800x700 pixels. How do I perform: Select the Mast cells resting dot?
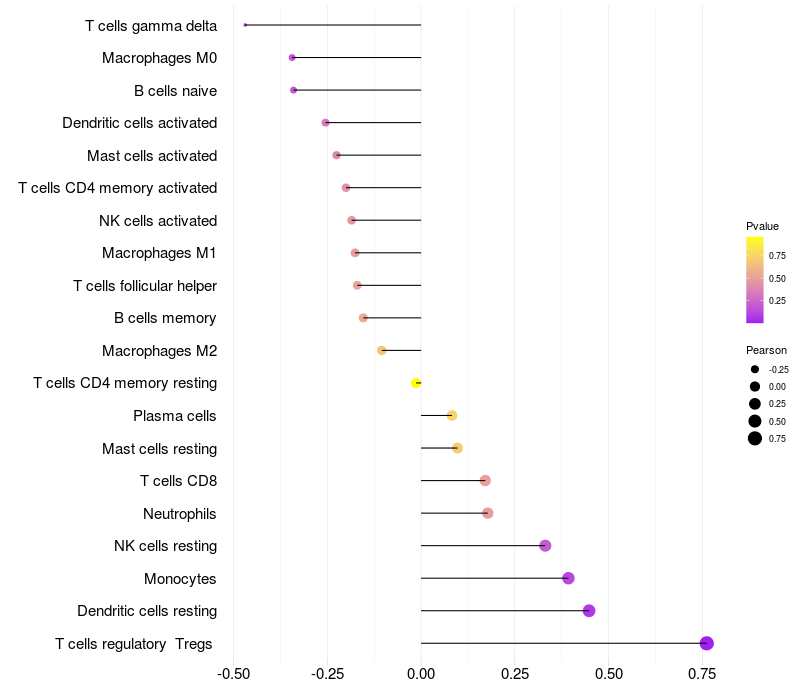(457, 448)
